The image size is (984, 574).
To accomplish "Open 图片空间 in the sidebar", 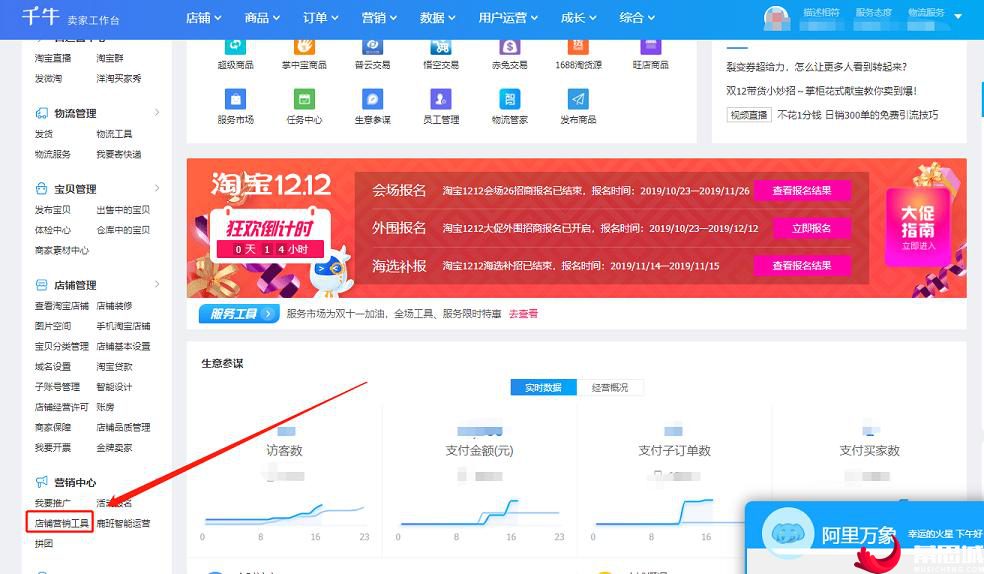I will 53,326.
